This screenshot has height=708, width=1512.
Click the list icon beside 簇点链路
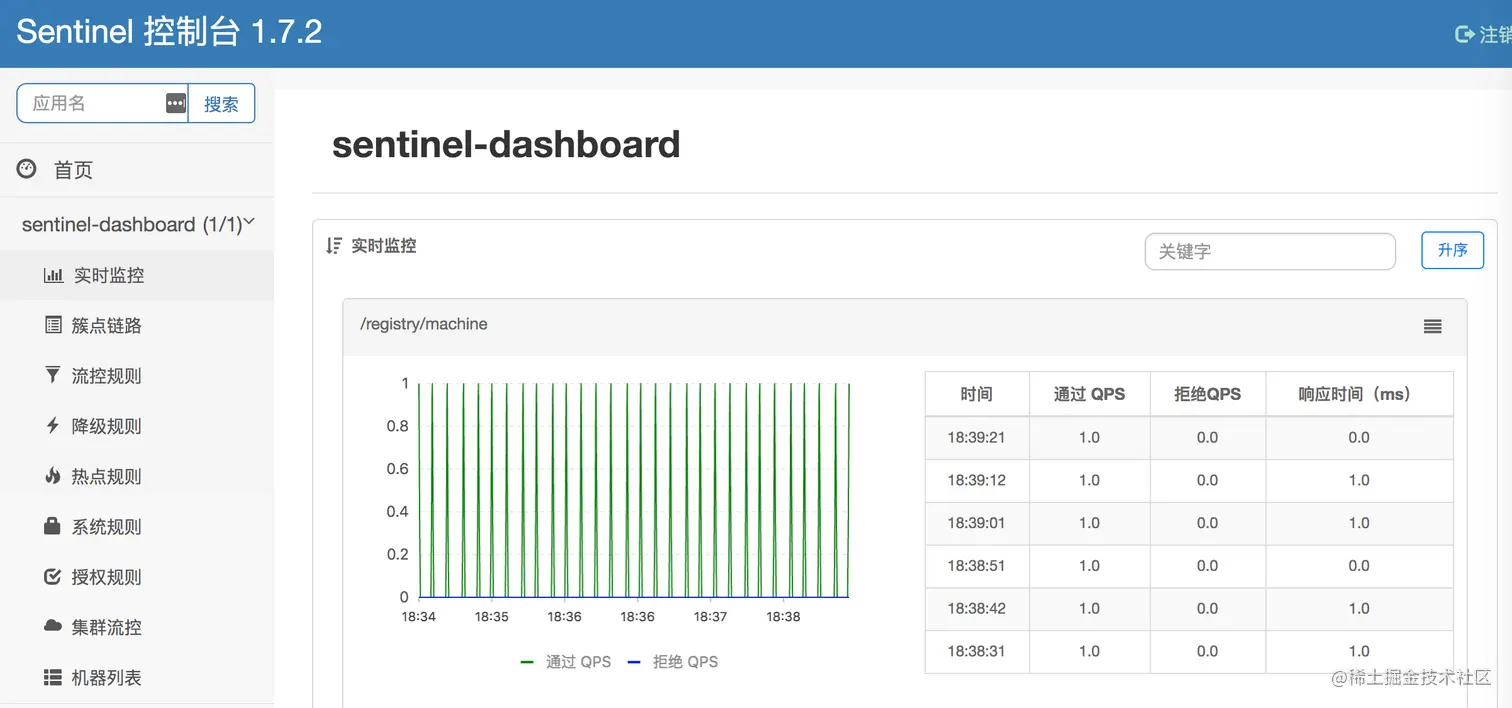pos(53,325)
